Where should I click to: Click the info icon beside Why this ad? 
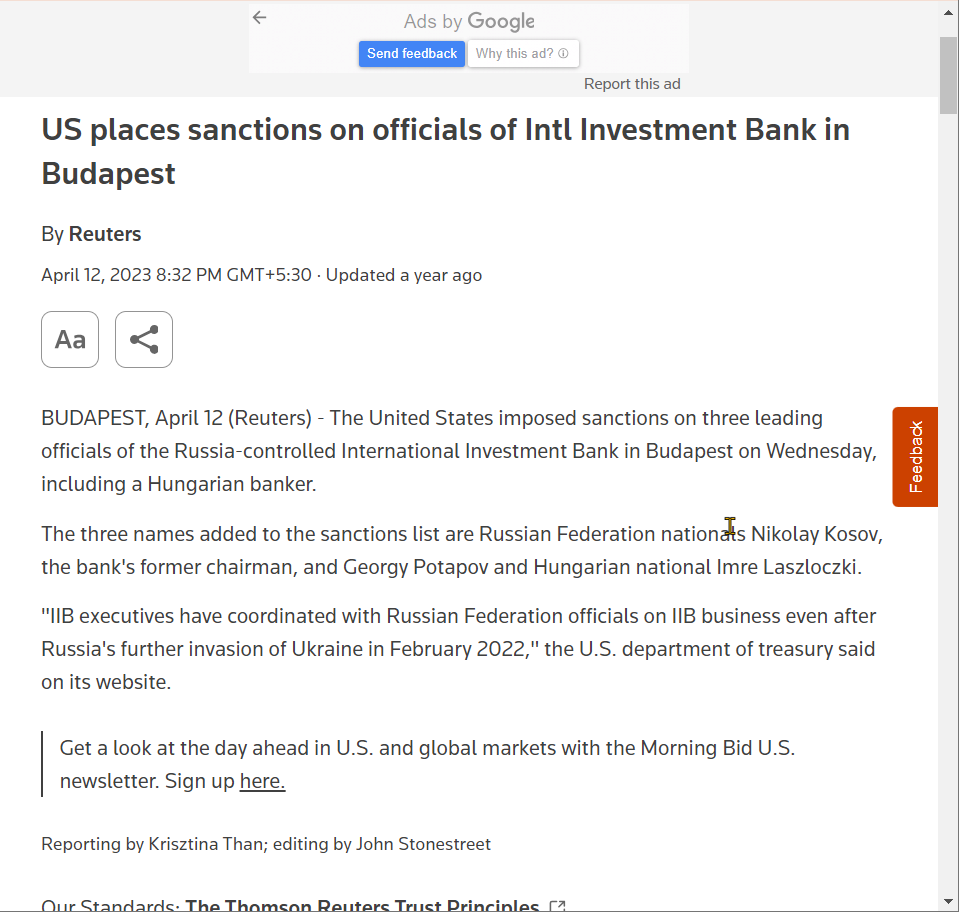click(x=563, y=53)
